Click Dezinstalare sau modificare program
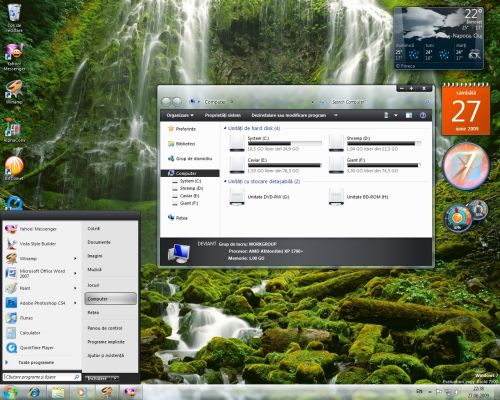This screenshot has width=500, height=400. point(289,115)
